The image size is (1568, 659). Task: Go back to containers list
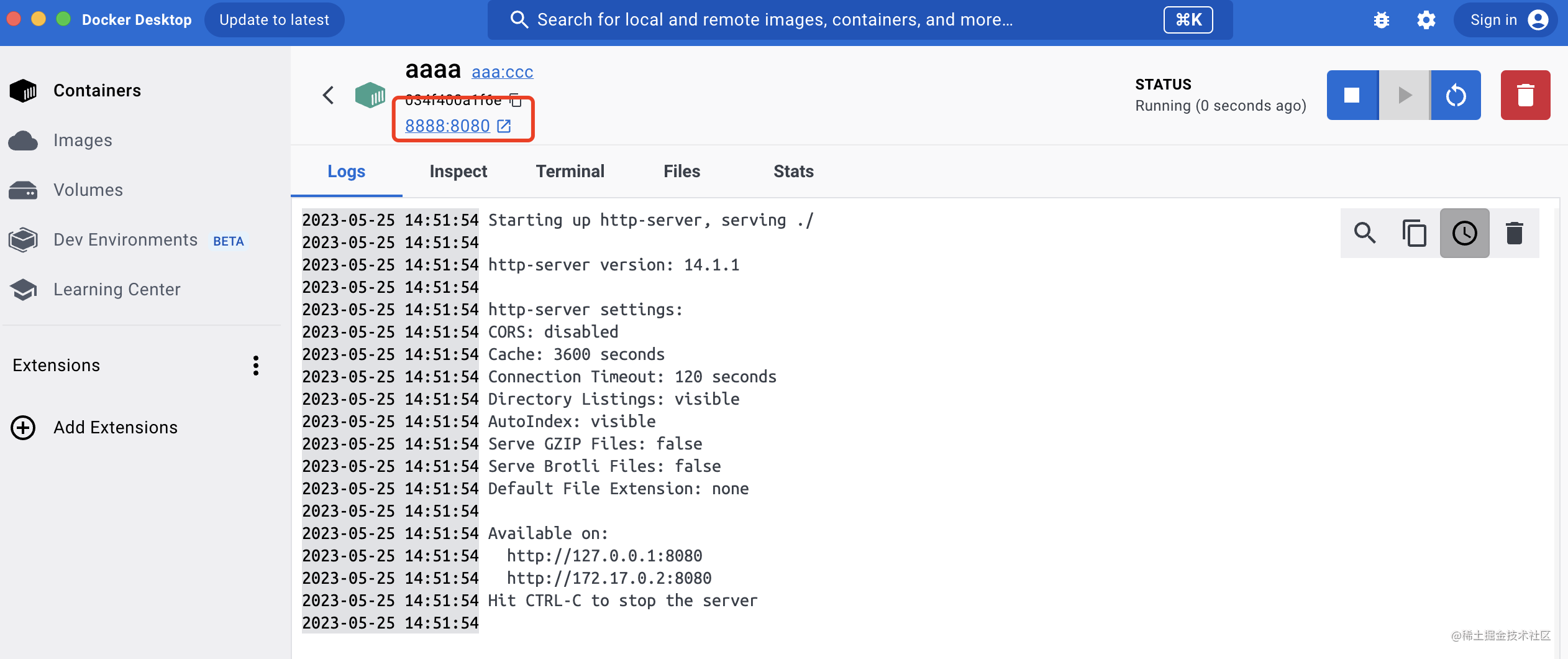[328, 95]
